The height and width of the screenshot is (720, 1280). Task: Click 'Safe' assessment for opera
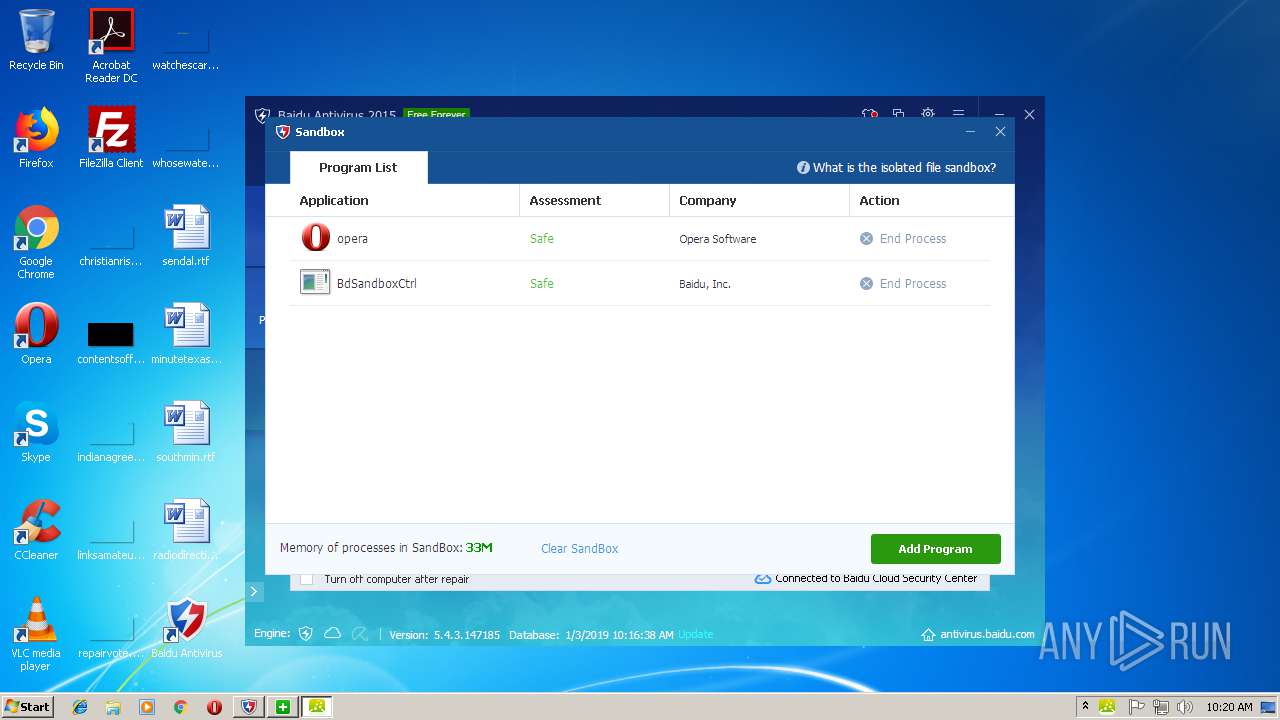[x=541, y=239]
